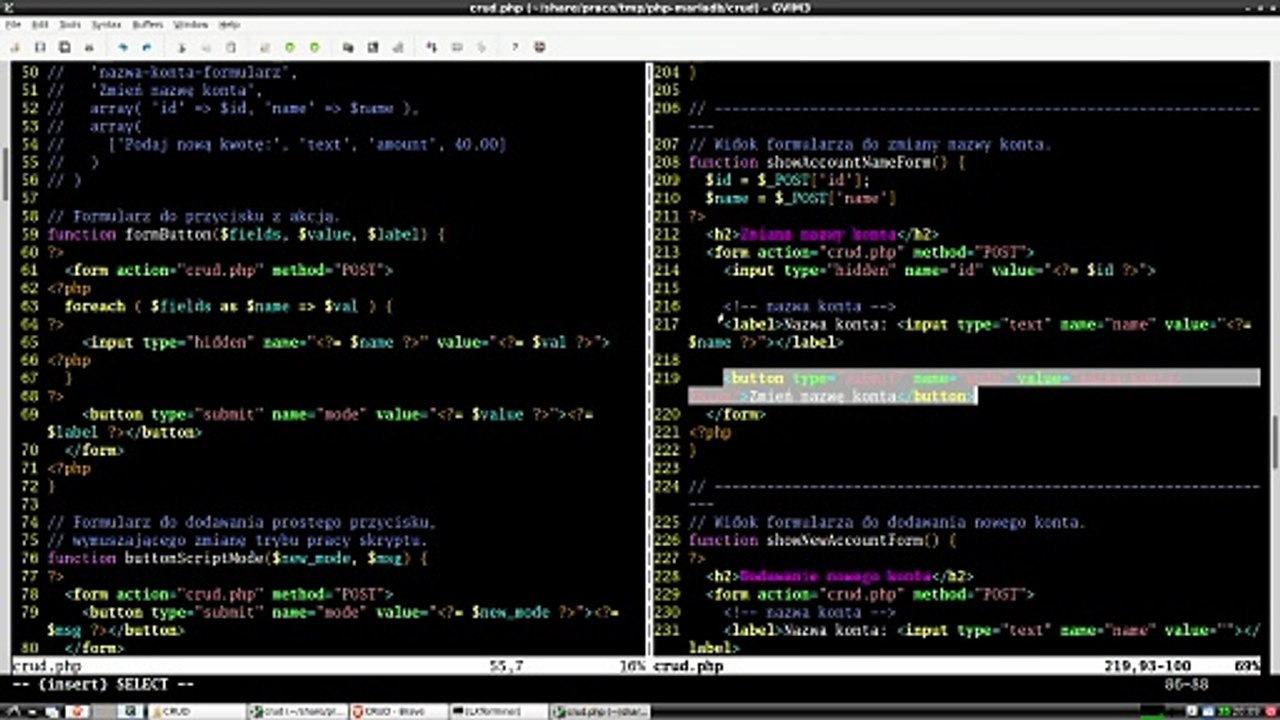Open the Syntax menu
Viewport: 1280px width, 720px height.
click(x=106, y=24)
